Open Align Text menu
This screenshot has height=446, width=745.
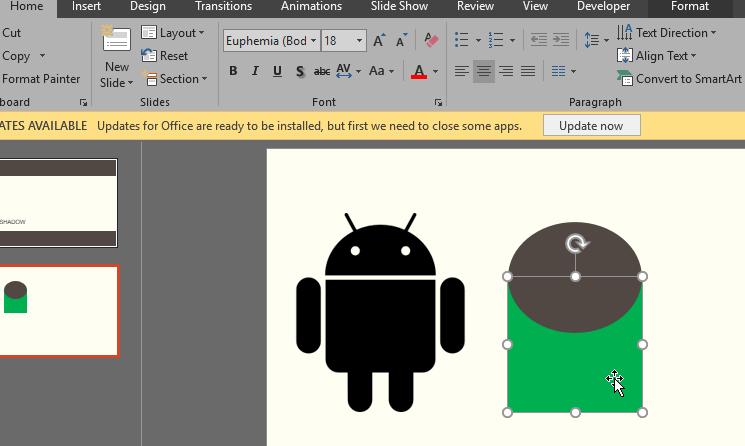tap(657, 56)
